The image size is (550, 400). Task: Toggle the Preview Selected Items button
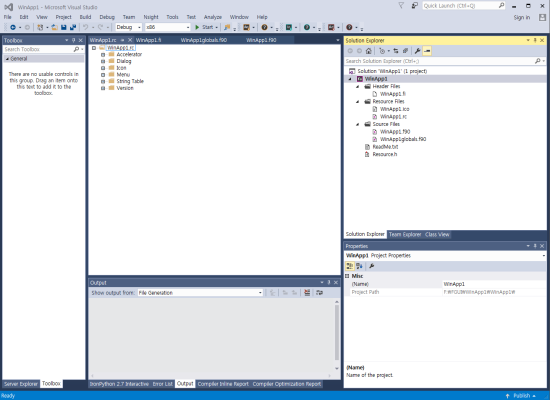[x=427, y=51]
